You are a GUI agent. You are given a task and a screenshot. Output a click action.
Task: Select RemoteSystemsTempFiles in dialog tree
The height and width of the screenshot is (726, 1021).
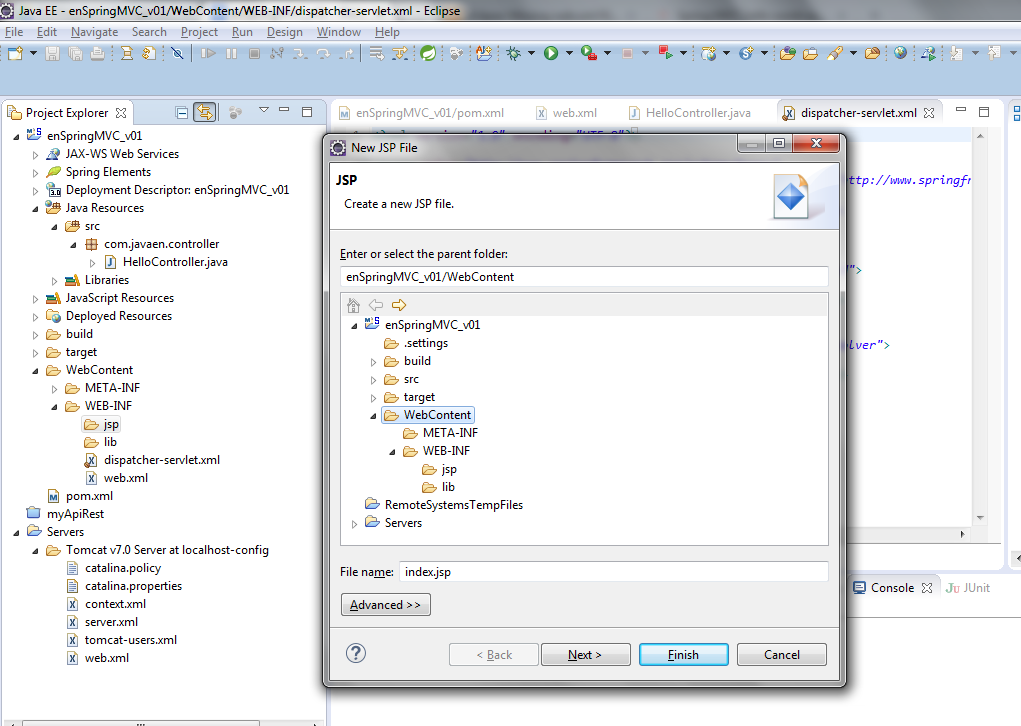point(444,505)
